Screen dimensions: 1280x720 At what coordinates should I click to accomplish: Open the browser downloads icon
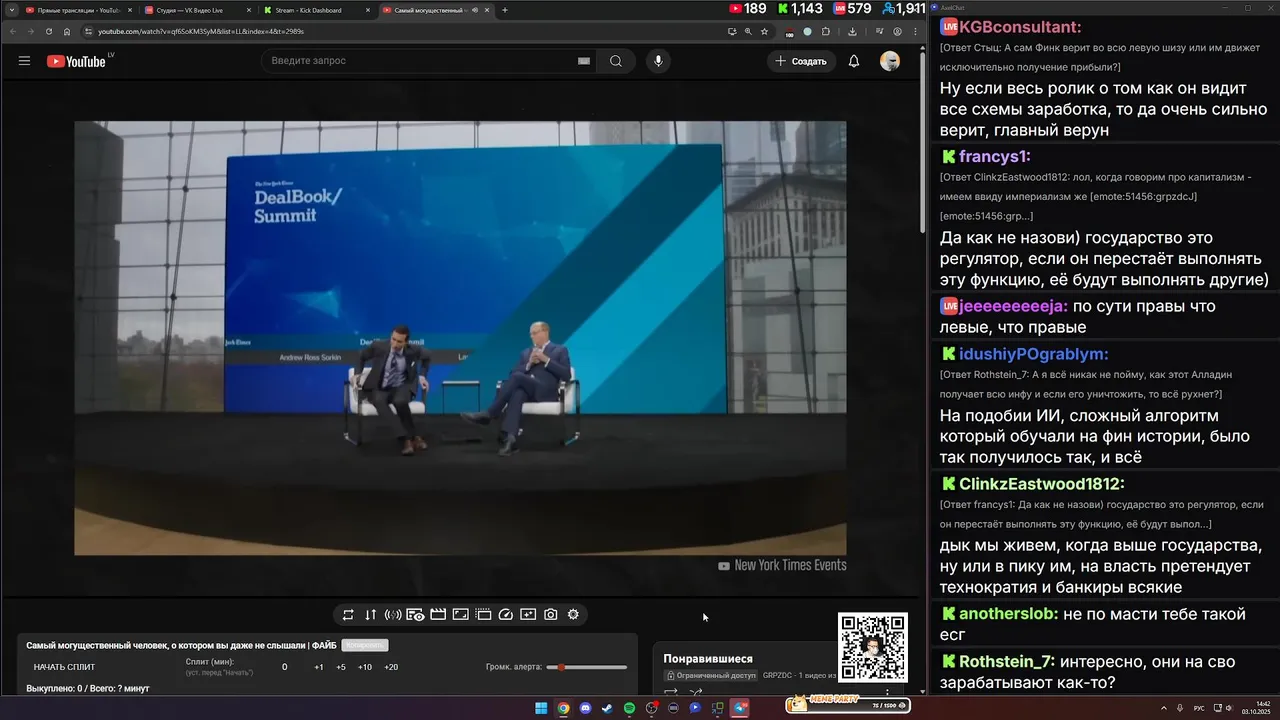tap(852, 31)
